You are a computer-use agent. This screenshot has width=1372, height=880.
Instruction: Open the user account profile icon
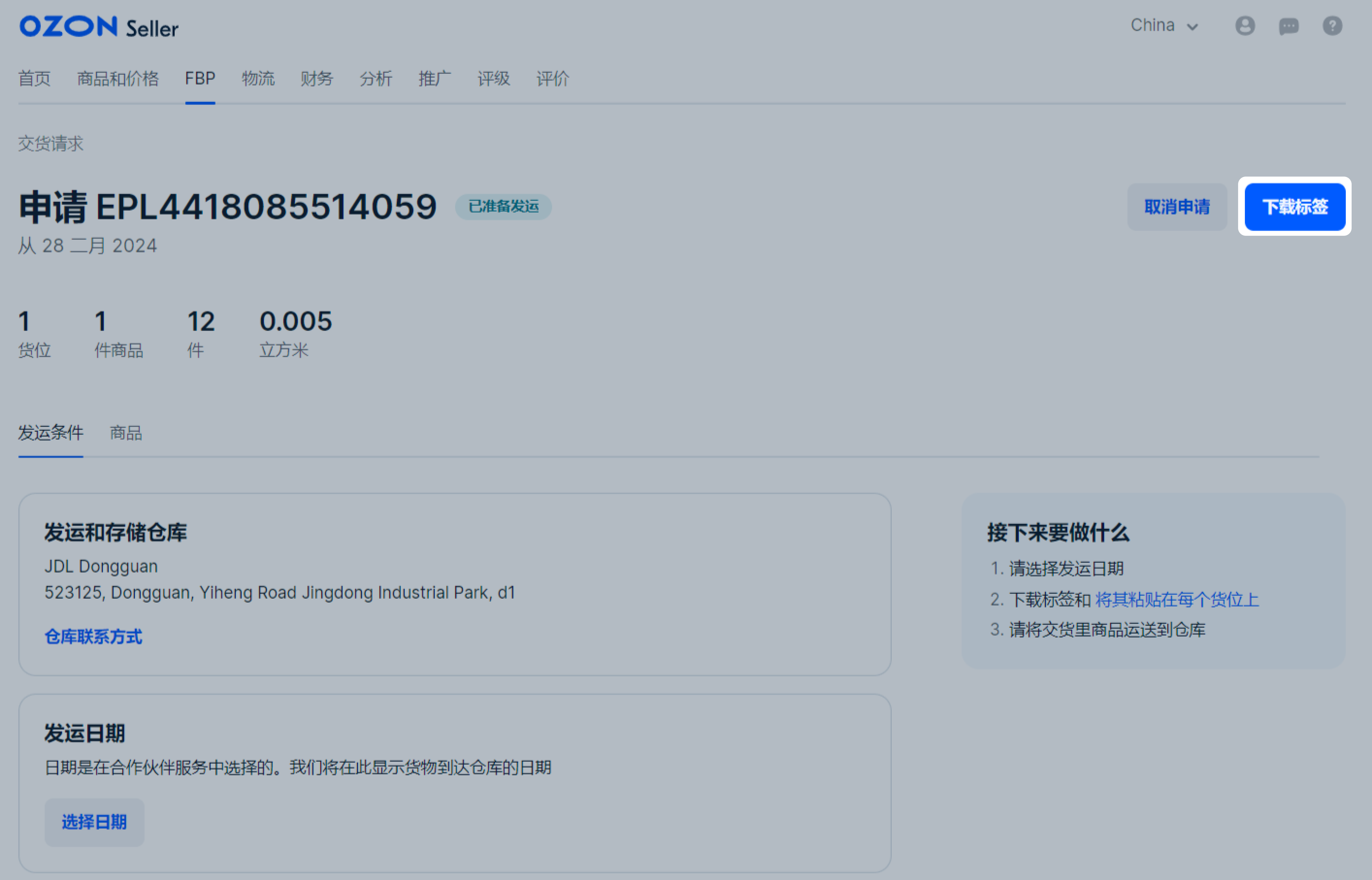click(x=1245, y=26)
